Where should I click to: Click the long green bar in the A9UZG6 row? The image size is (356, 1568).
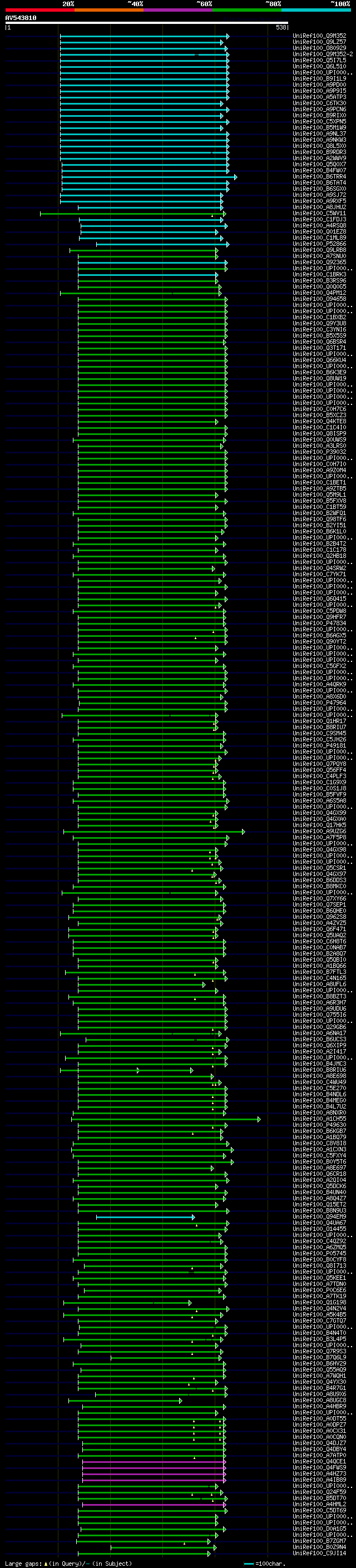point(155,832)
